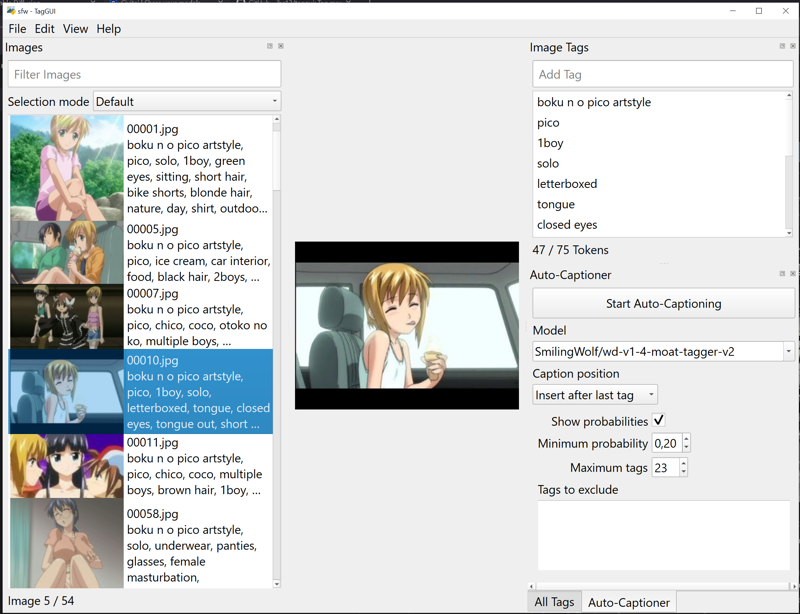Click the Images list scroll-up arrow
The width and height of the screenshot is (800, 614).
(277, 119)
